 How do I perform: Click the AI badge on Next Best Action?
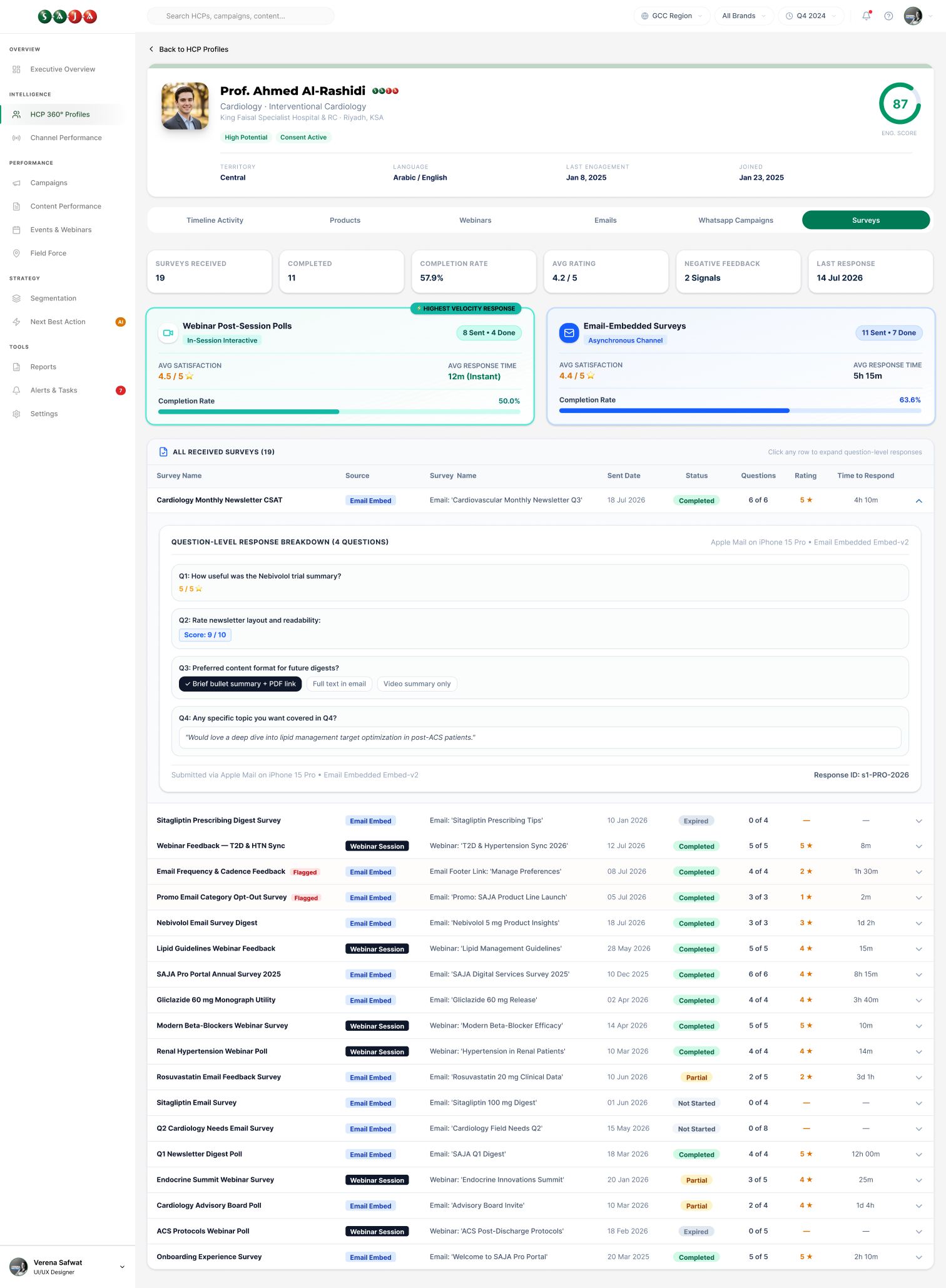pyautogui.click(x=121, y=322)
